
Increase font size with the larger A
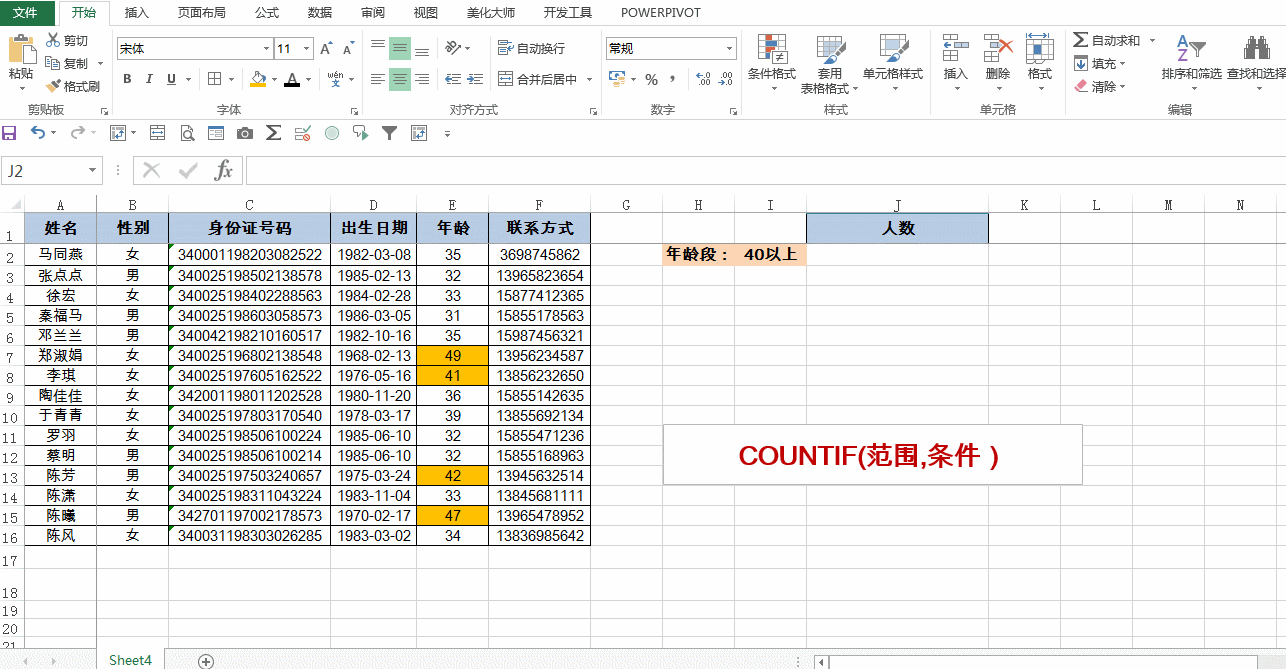(x=326, y=48)
